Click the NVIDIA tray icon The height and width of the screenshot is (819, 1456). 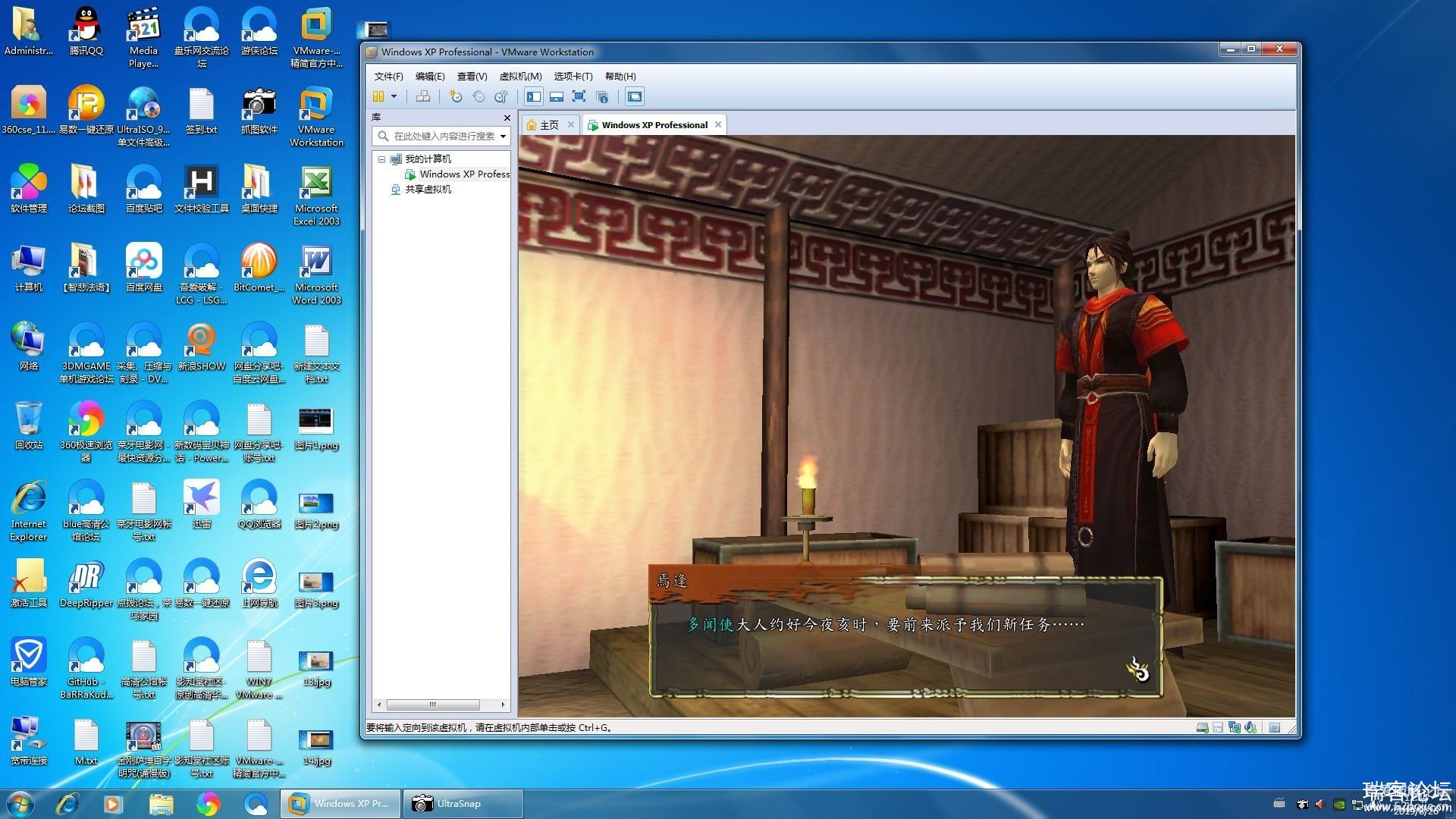[1340, 804]
